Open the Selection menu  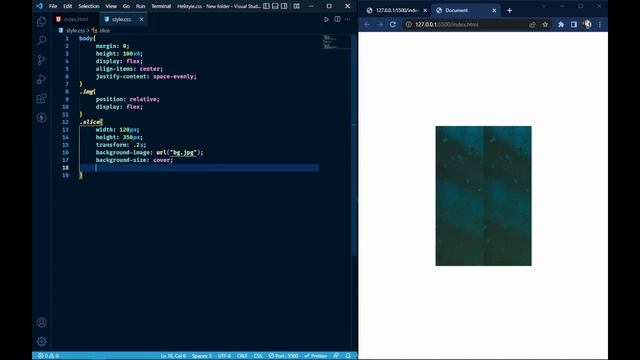pos(89,6)
